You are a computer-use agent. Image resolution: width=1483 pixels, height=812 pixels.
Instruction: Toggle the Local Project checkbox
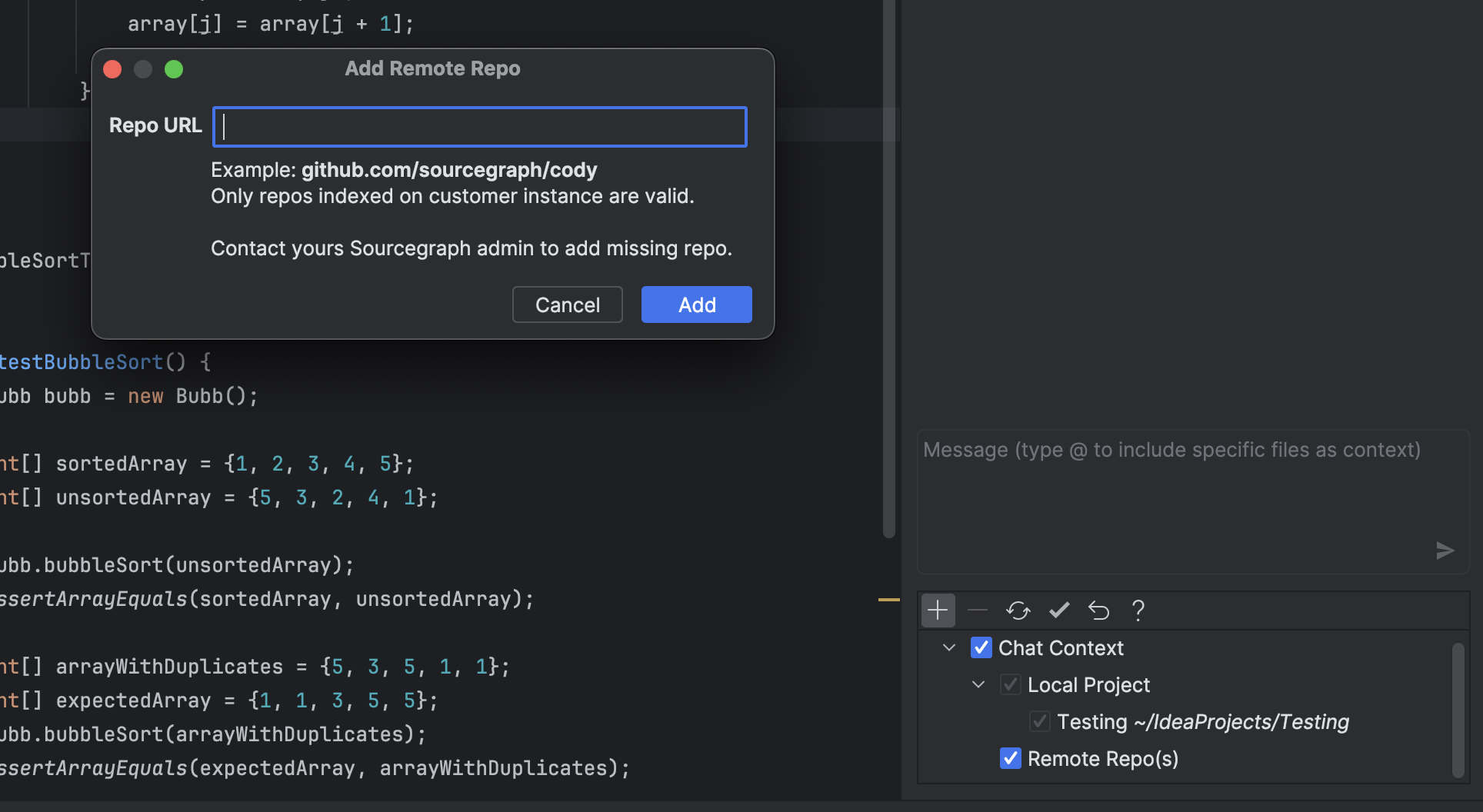point(1010,684)
